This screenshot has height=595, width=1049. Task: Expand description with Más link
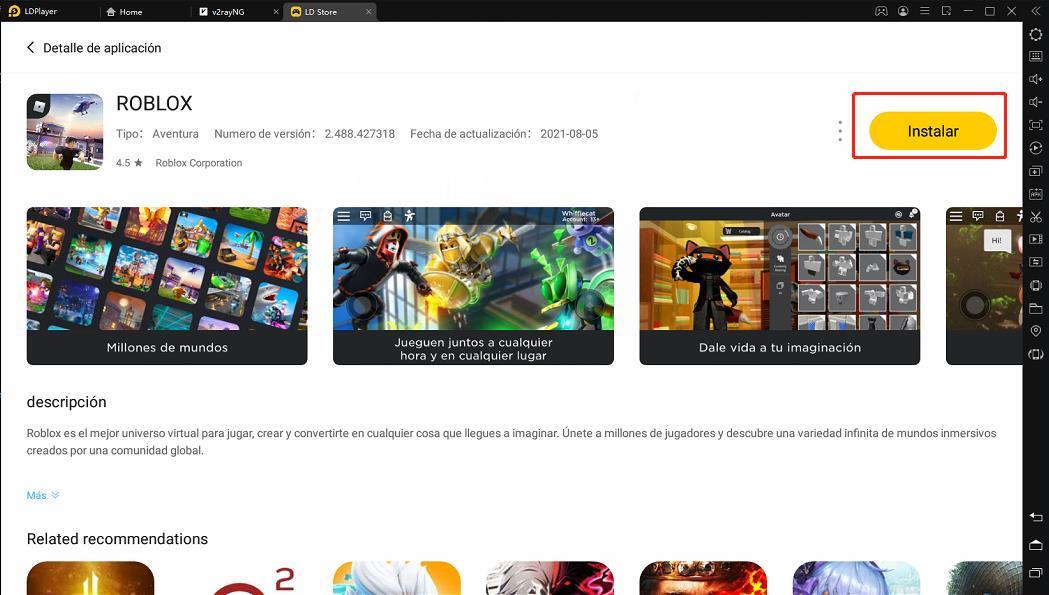[43, 495]
